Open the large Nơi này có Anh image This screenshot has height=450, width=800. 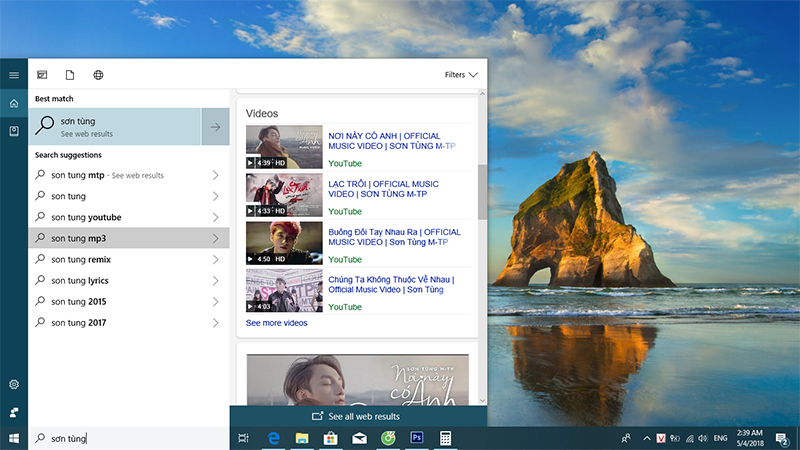358,380
